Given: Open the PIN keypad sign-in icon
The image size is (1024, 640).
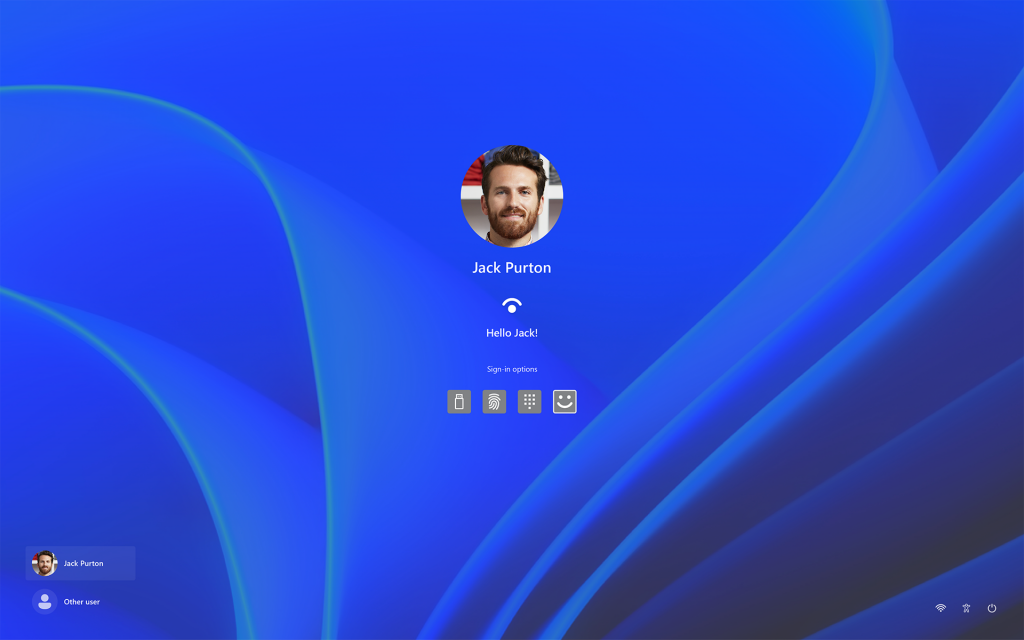Looking at the screenshot, I should (x=529, y=401).
